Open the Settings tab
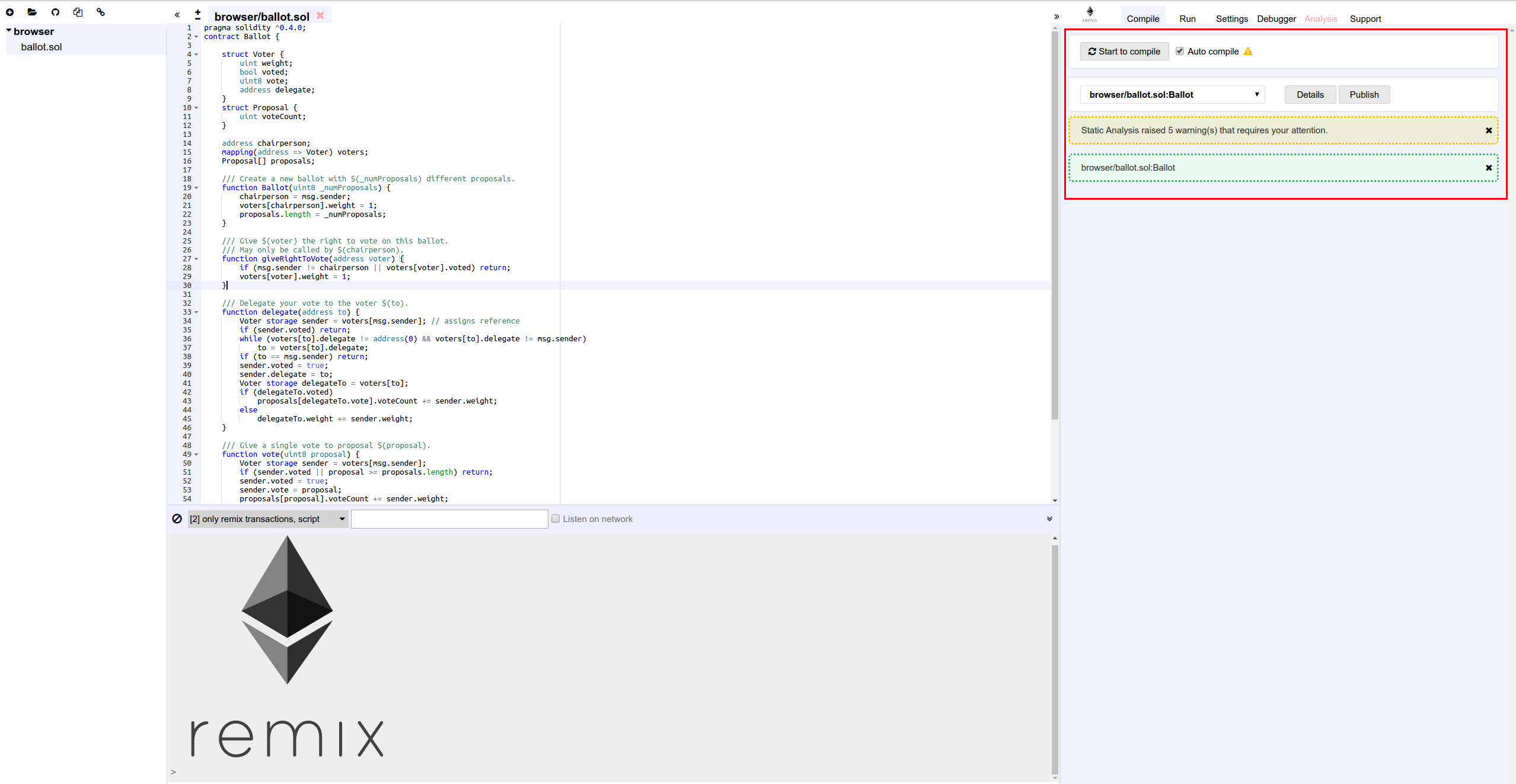 coord(1231,18)
